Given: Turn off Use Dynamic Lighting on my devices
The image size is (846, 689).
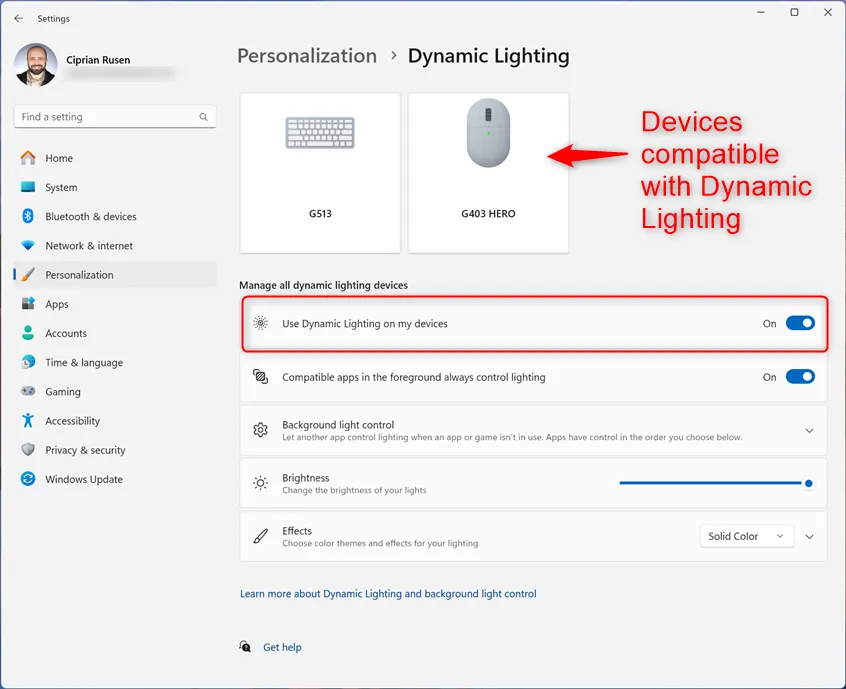Looking at the screenshot, I should pyautogui.click(x=800, y=323).
